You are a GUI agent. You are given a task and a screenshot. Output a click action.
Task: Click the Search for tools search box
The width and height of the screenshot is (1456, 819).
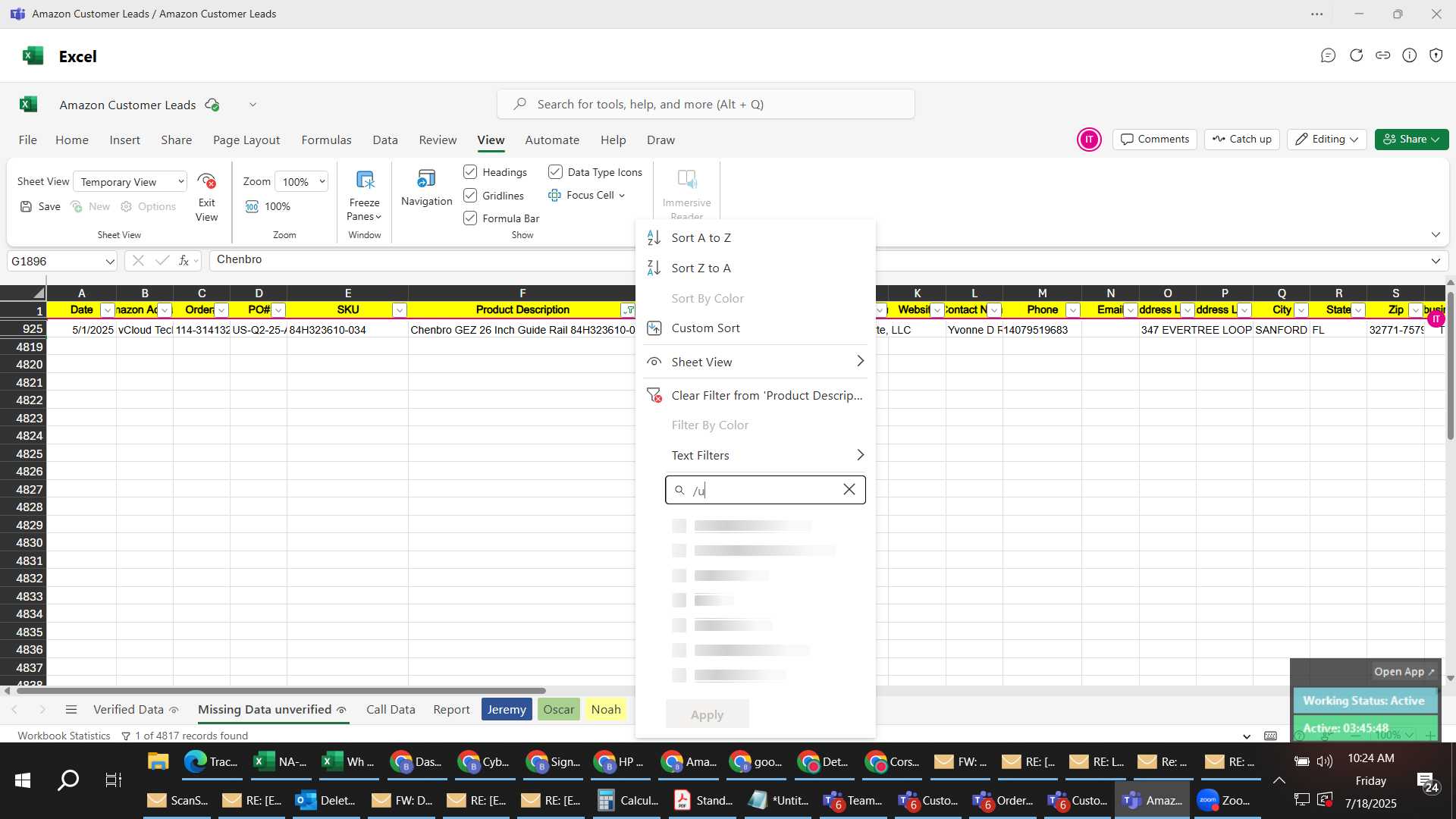pyautogui.click(x=705, y=104)
